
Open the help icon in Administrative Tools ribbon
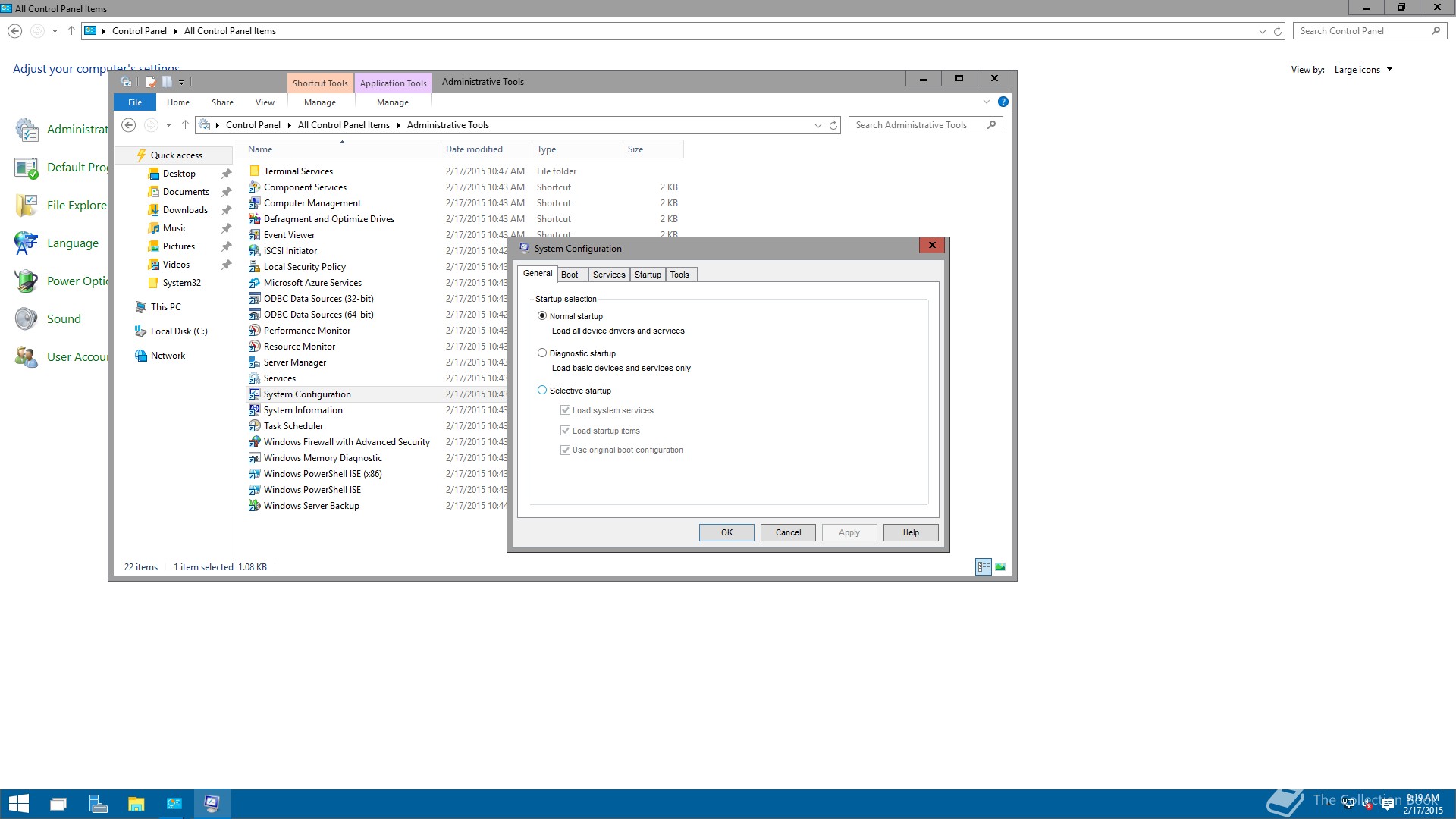(x=1003, y=102)
